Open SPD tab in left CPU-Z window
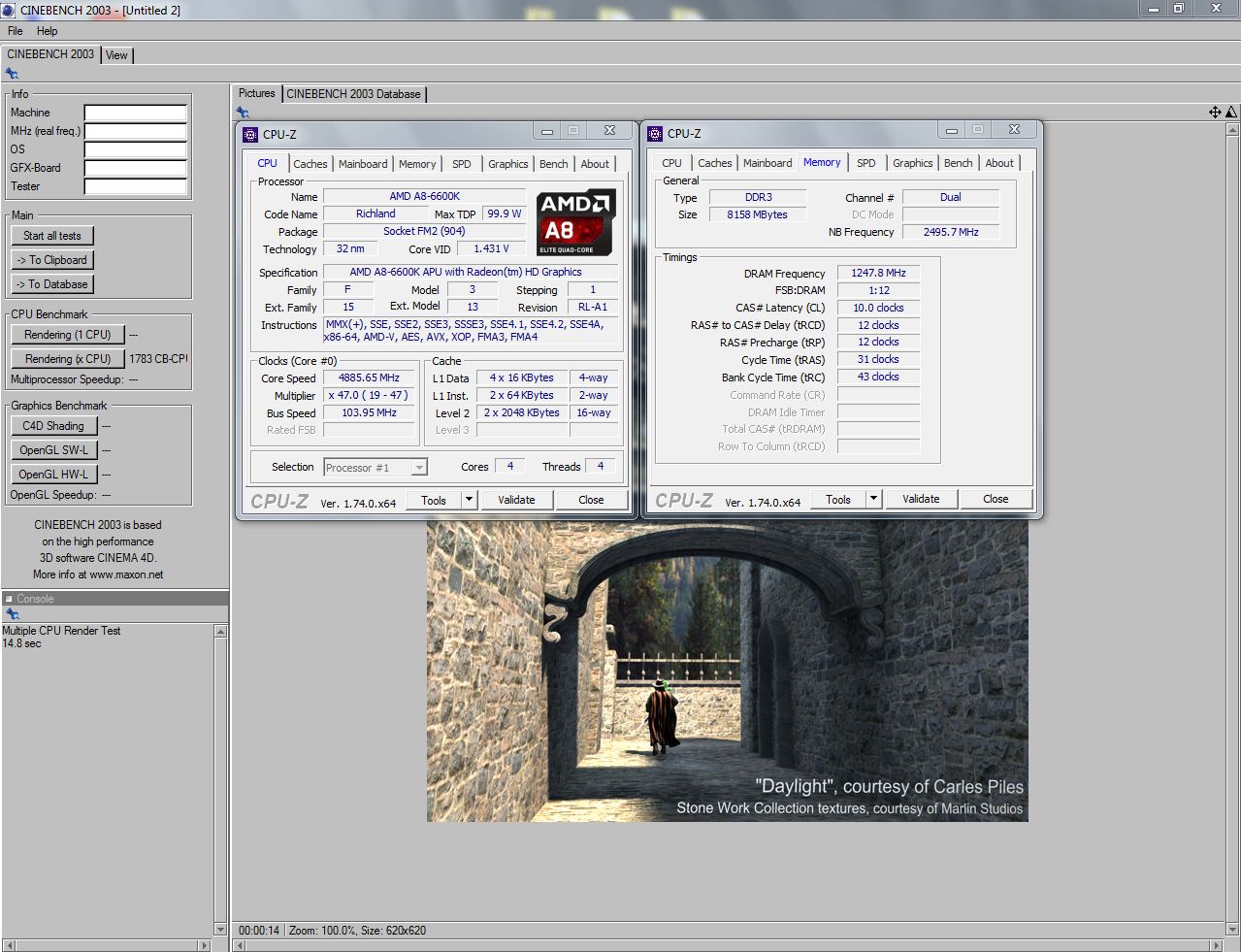The height and width of the screenshot is (952, 1241). coord(462,164)
